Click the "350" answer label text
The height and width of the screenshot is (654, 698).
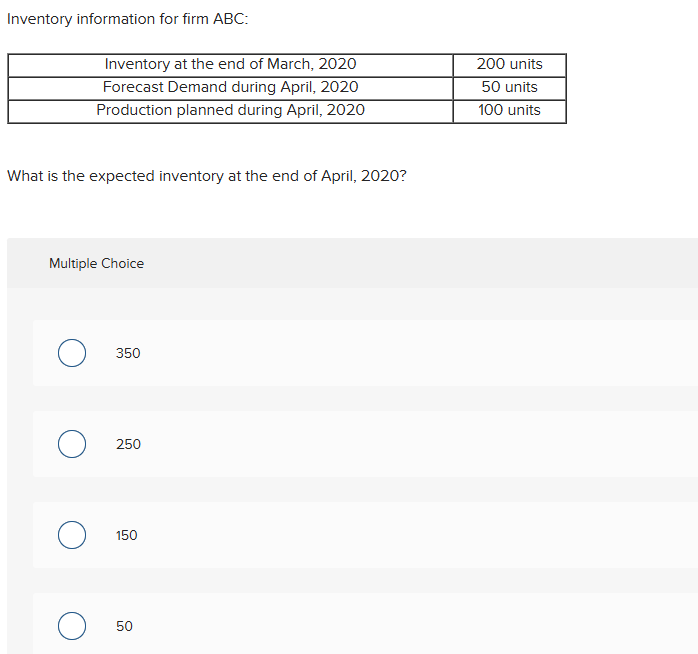pyautogui.click(x=128, y=353)
